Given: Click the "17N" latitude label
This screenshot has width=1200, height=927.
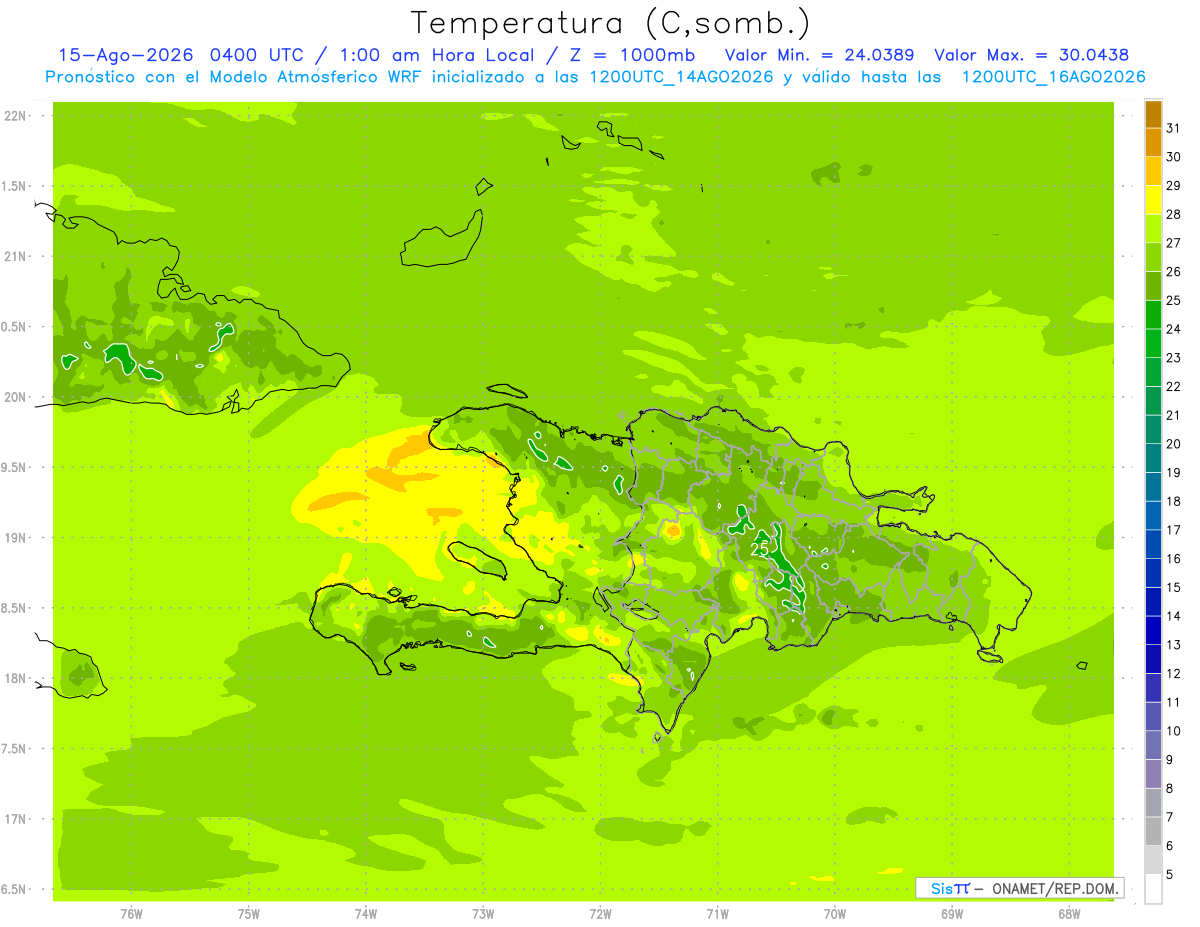Looking at the screenshot, I should tap(15, 819).
